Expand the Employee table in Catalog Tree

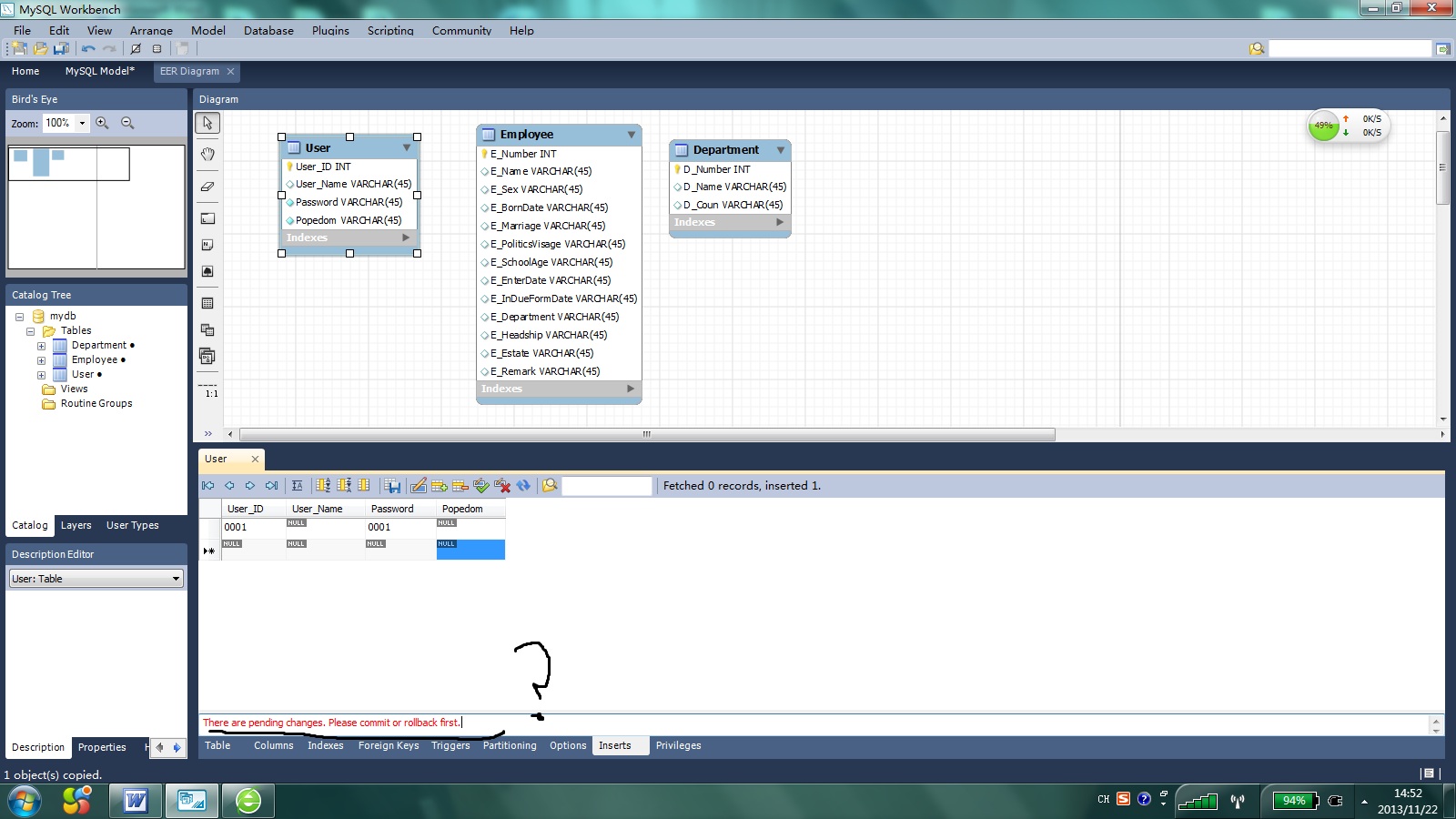[41, 360]
